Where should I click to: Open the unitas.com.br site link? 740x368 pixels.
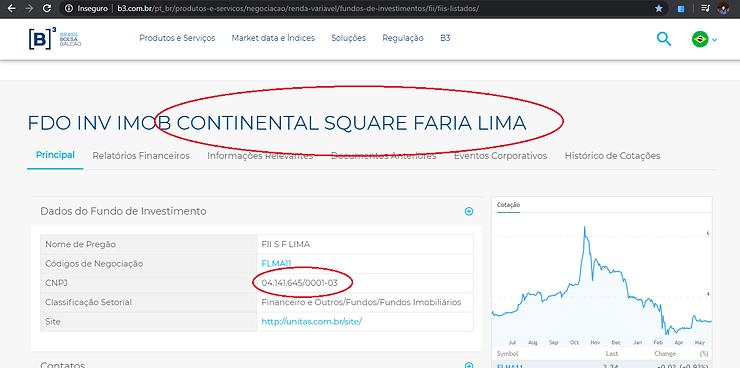(311, 322)
